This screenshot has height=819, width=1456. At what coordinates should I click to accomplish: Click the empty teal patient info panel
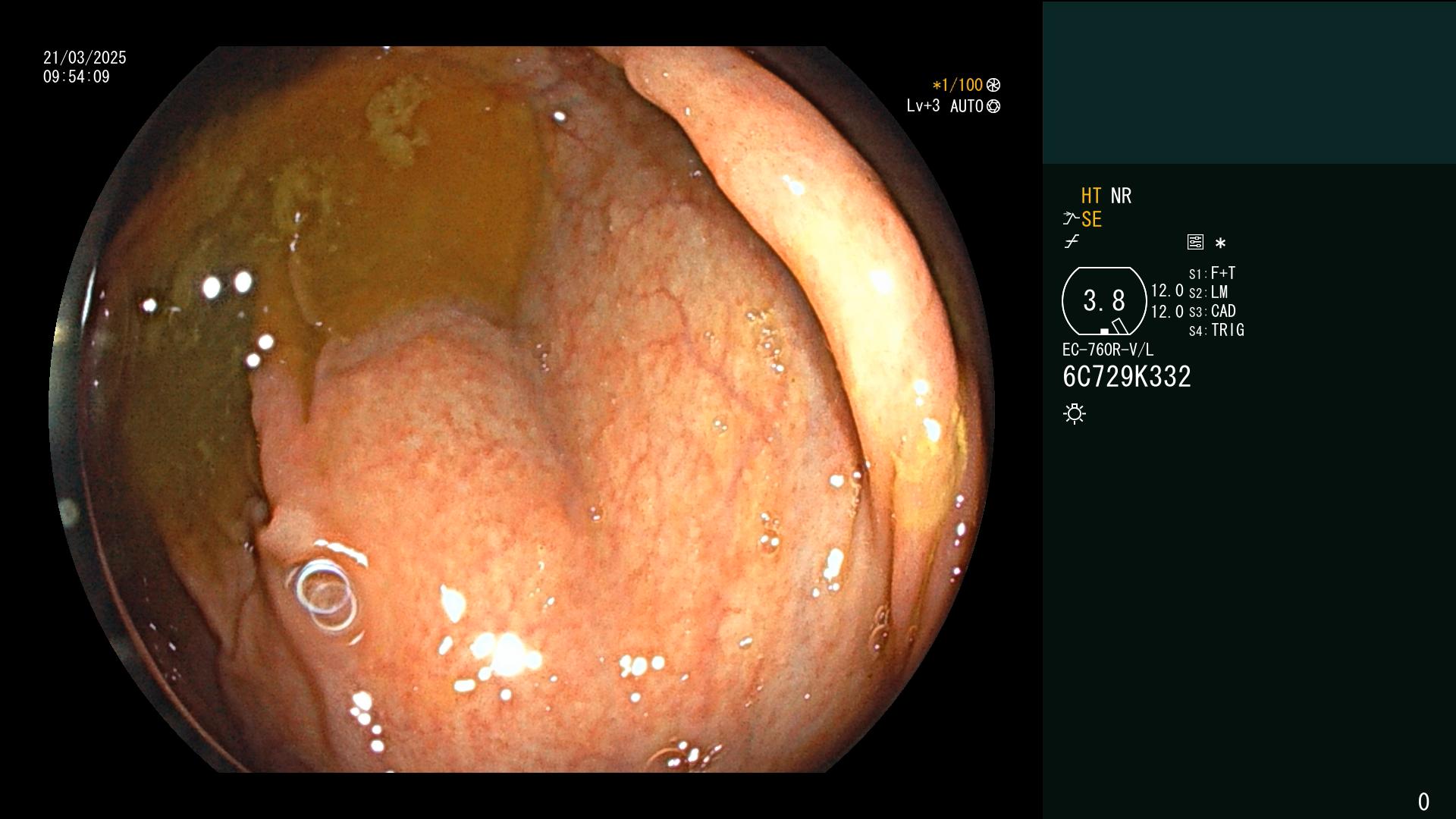point(1249,83)
